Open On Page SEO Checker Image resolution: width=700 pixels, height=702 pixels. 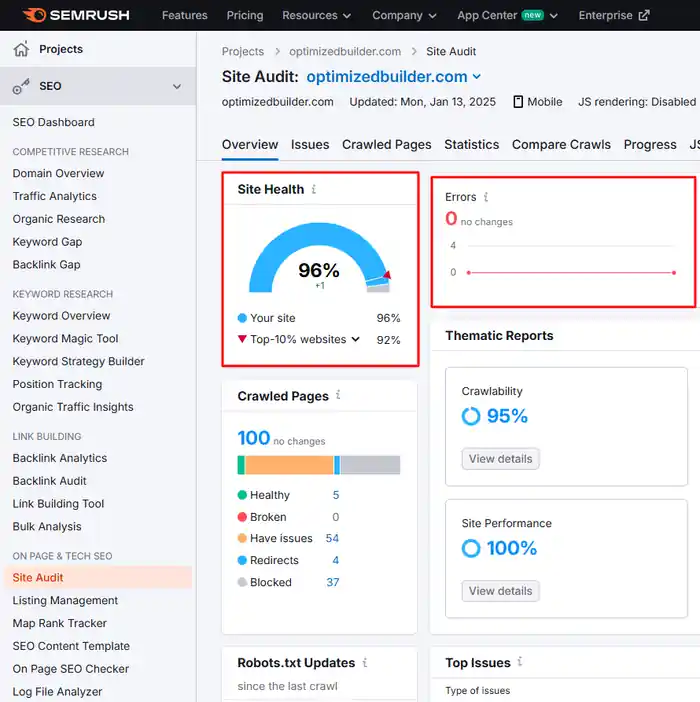[71, 669]
